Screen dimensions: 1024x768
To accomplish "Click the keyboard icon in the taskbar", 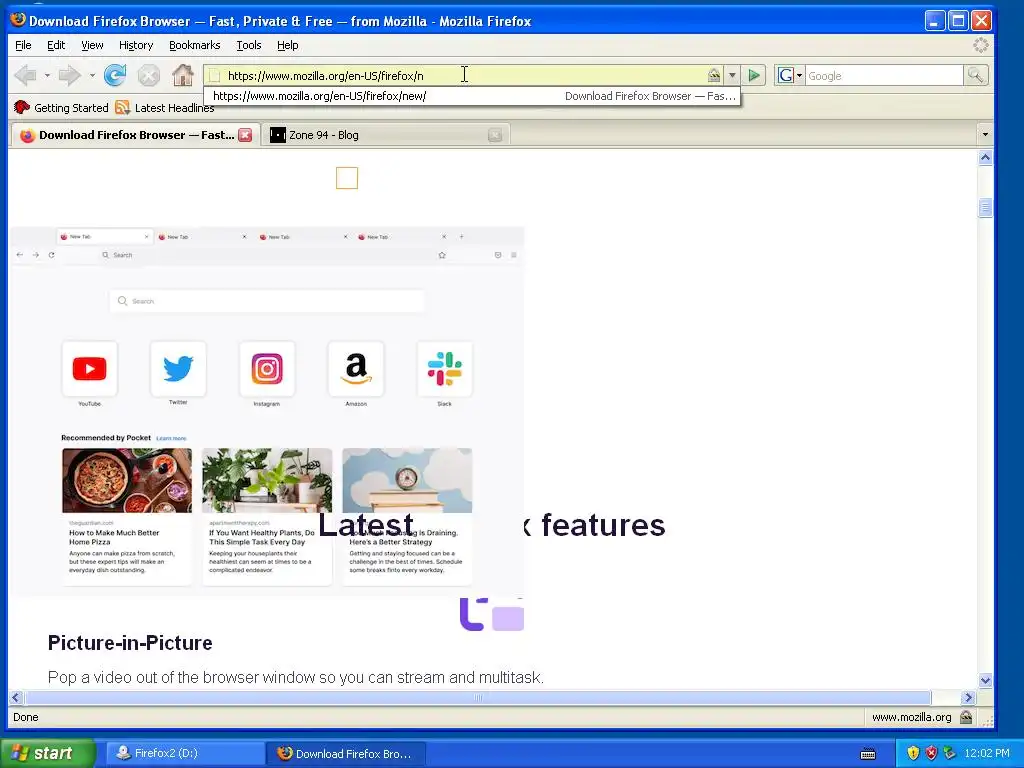I will [x=868, y=754].
